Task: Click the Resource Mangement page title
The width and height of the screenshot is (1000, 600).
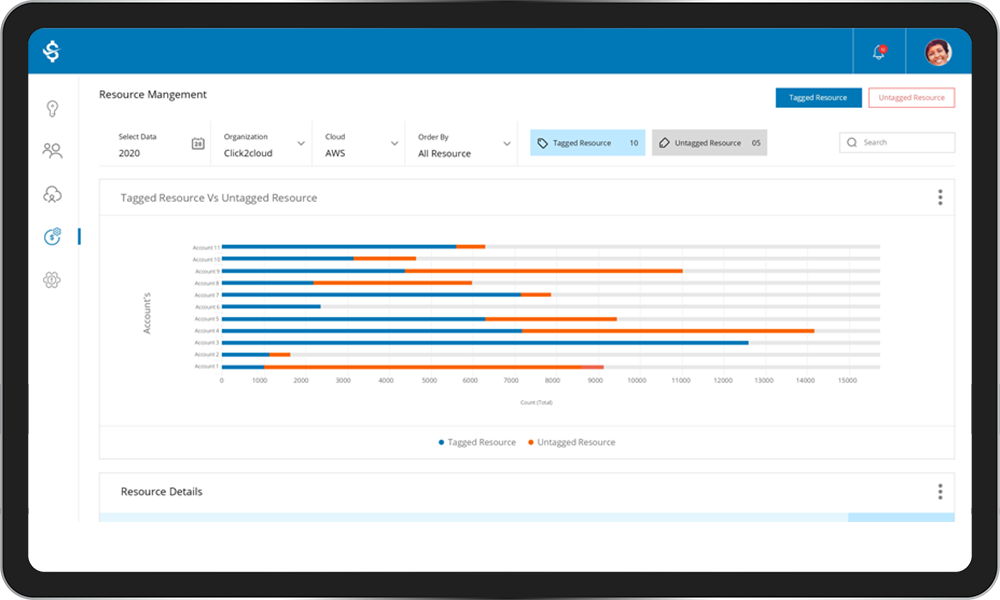Action: coord(153,94)
